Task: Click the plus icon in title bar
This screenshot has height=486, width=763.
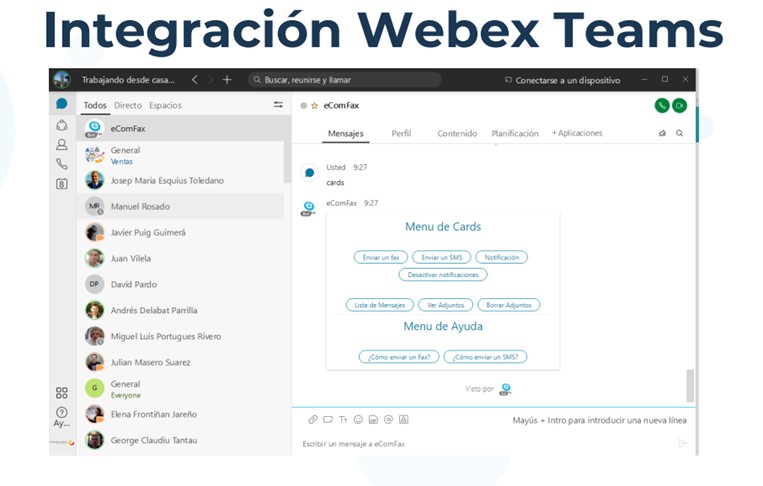Action: (x=227, y=80)
